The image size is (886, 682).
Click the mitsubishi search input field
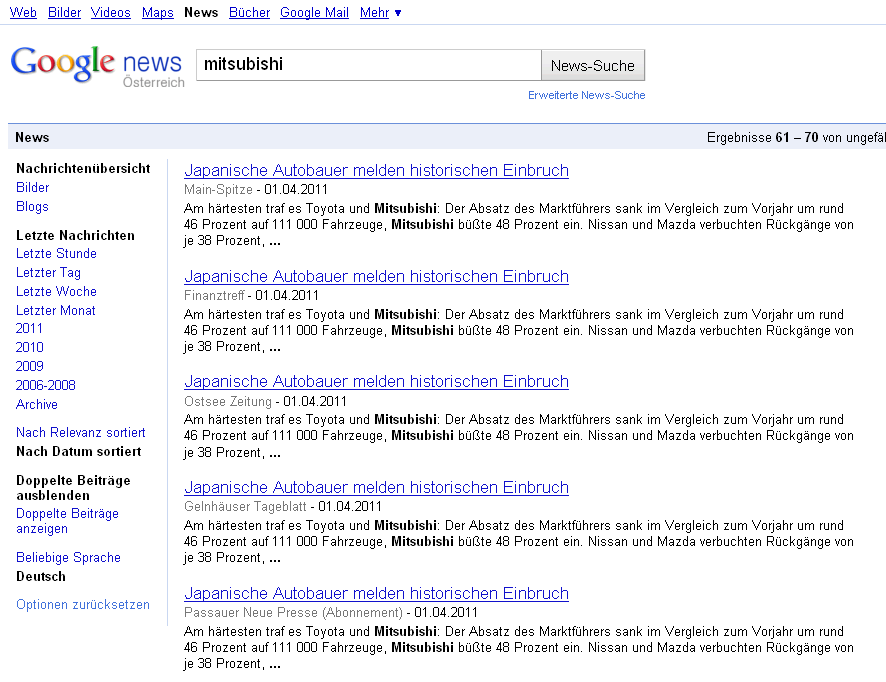tap(368, 65)
